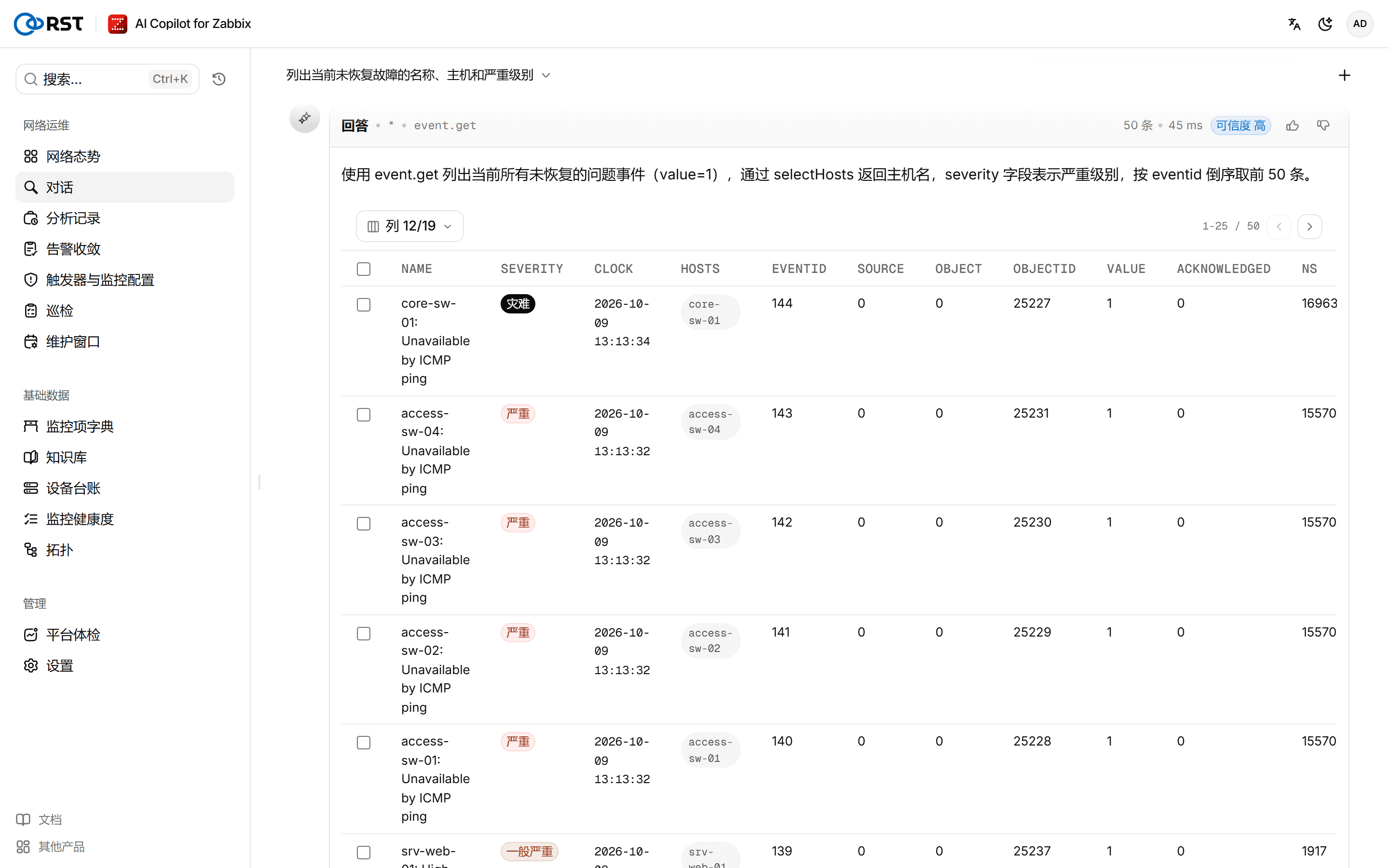The height and width of the screenshot is (868, 1389).
Task: Click the 搜索 input field
Action: 108,79
